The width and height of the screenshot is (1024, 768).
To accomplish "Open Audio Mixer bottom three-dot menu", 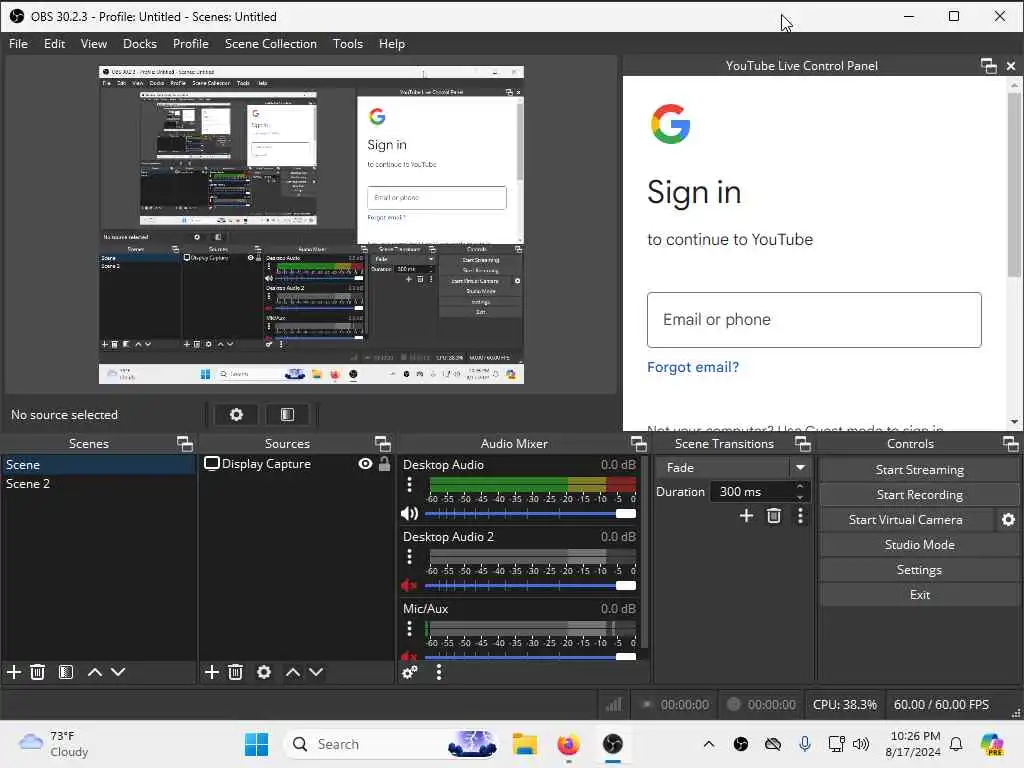I will click(439, 672).
